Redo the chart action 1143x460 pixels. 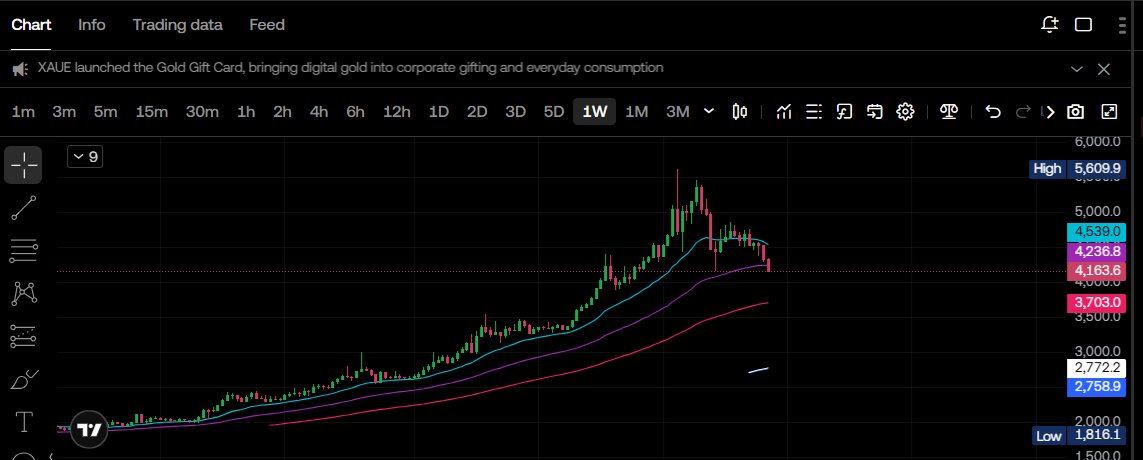coord(1023,112)
